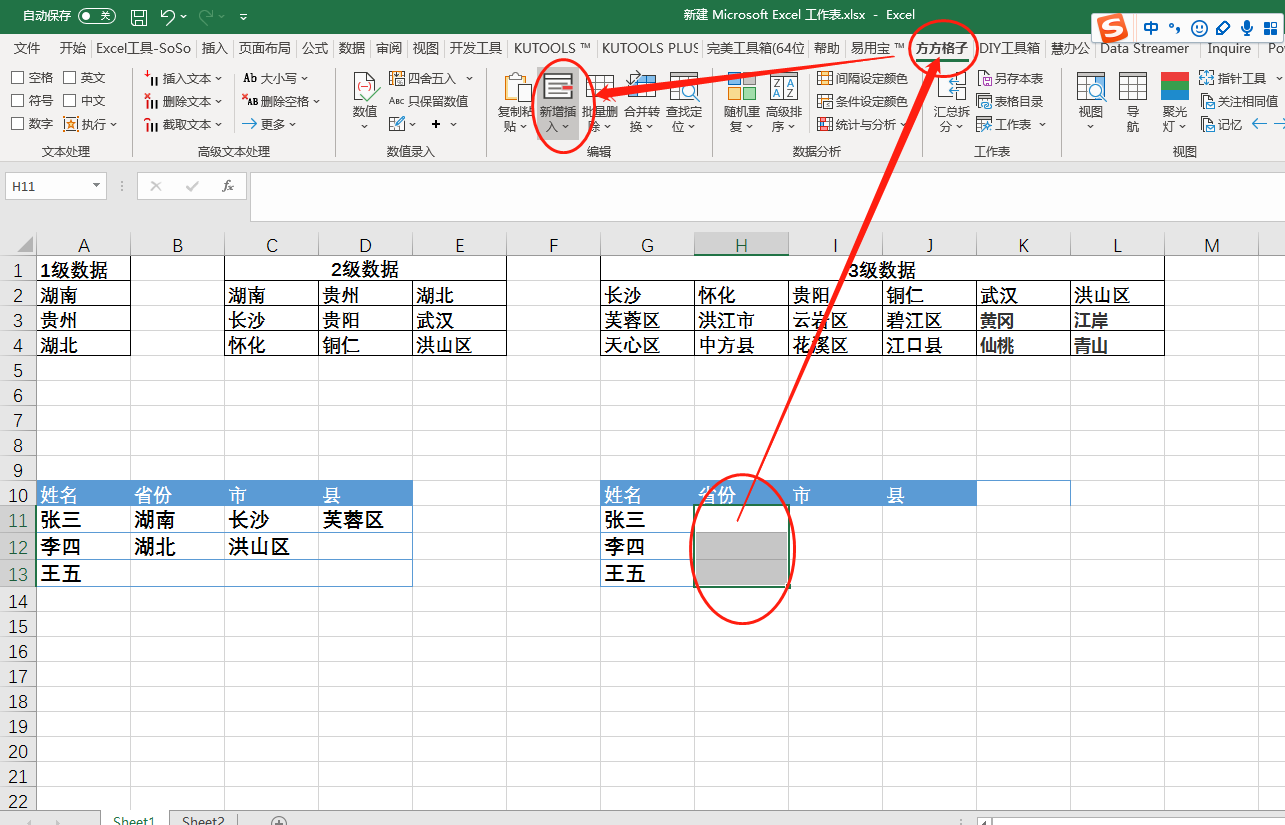
Task: Switch the 自动保存 autosave toggle
Action: click(x=96, y=16)
